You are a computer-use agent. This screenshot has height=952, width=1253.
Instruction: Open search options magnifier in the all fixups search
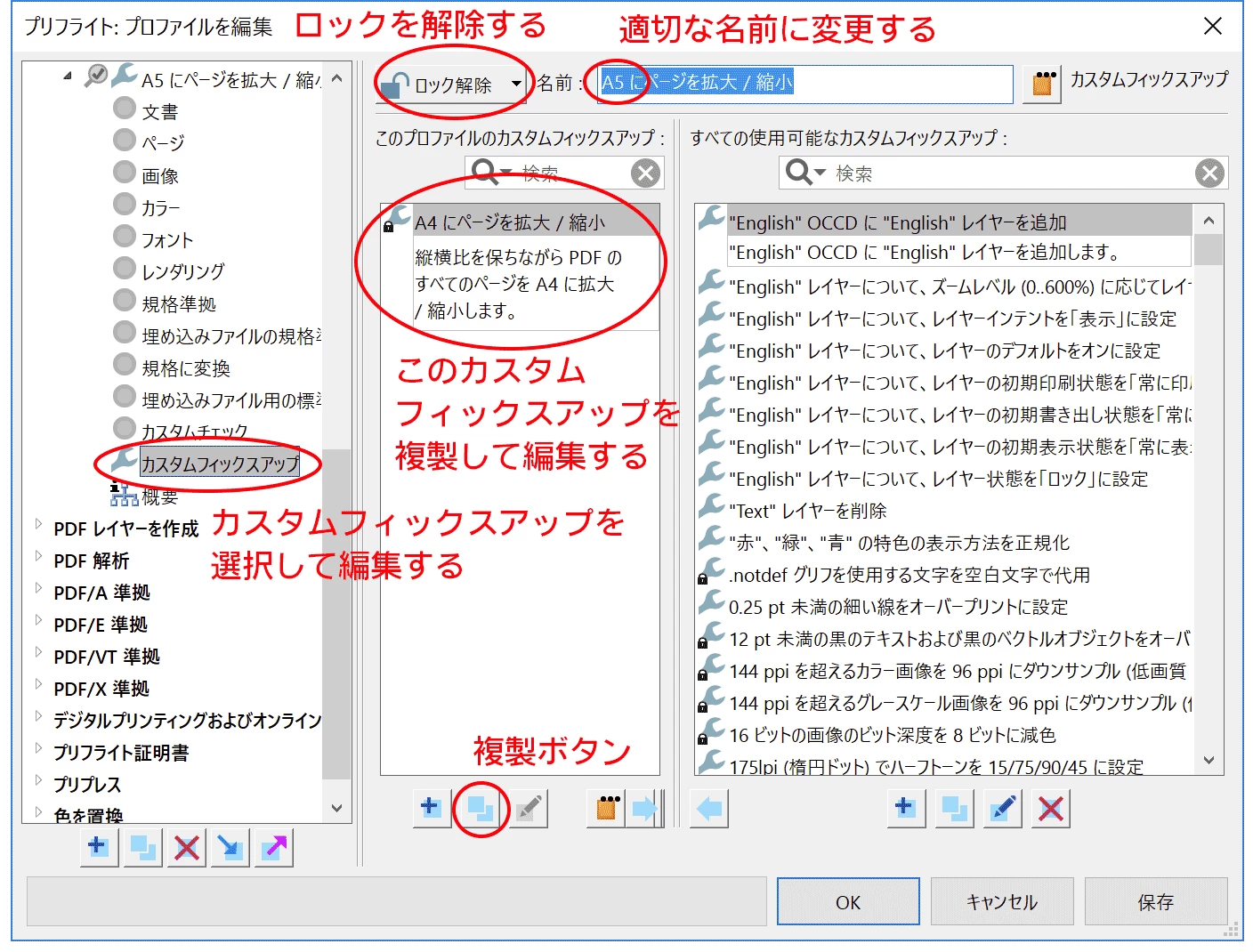click(x=804, y=172)
